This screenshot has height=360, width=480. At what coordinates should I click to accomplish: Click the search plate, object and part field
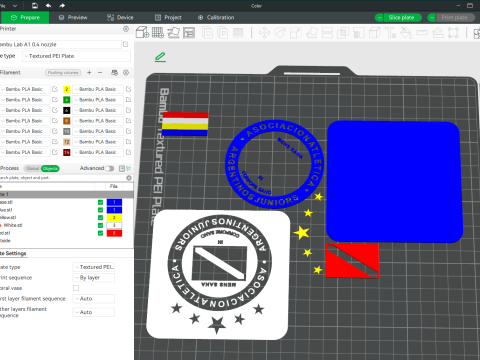click(62, 178)
